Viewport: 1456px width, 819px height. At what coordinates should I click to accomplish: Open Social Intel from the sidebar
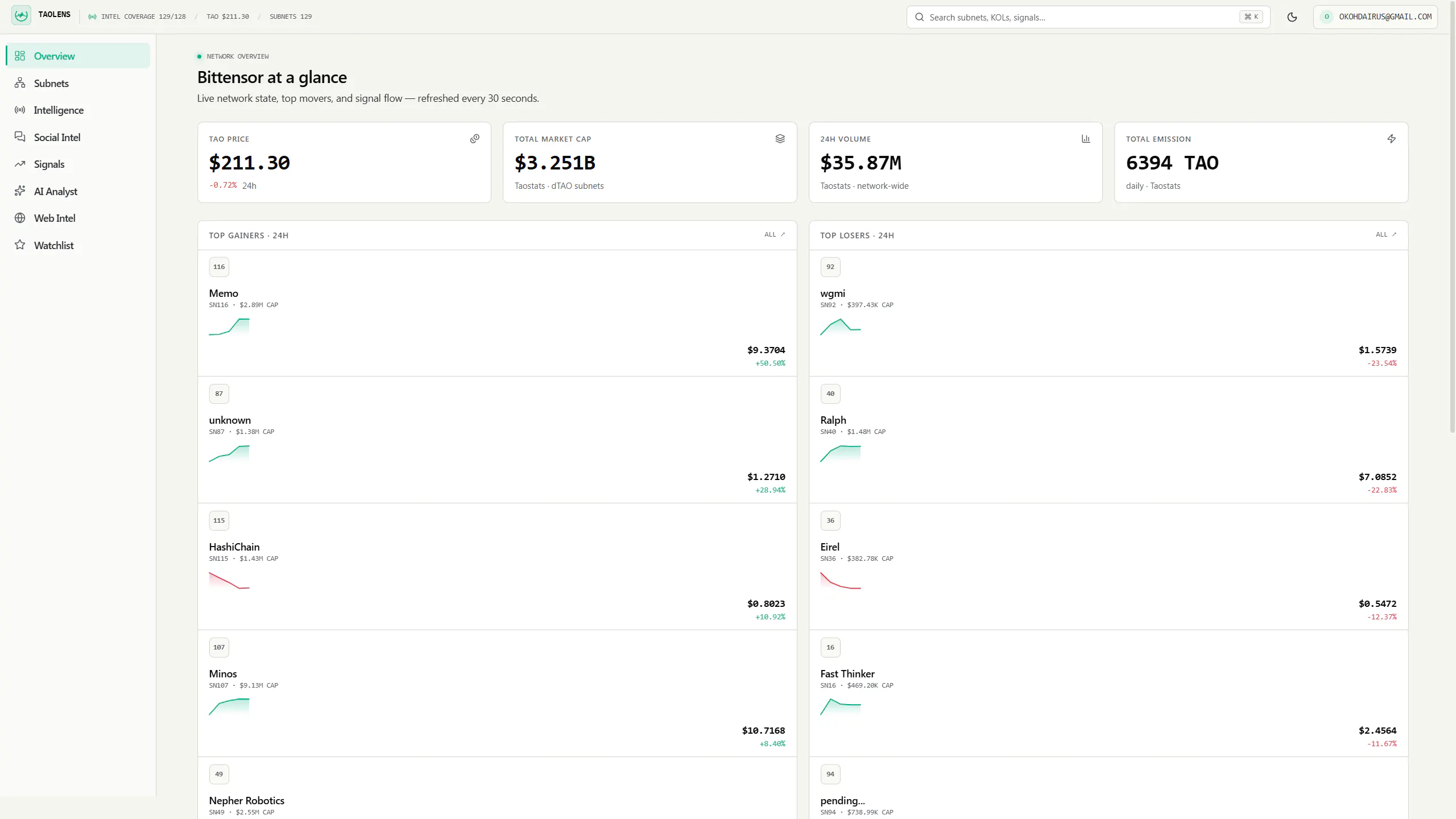click(x=78, y=137)
